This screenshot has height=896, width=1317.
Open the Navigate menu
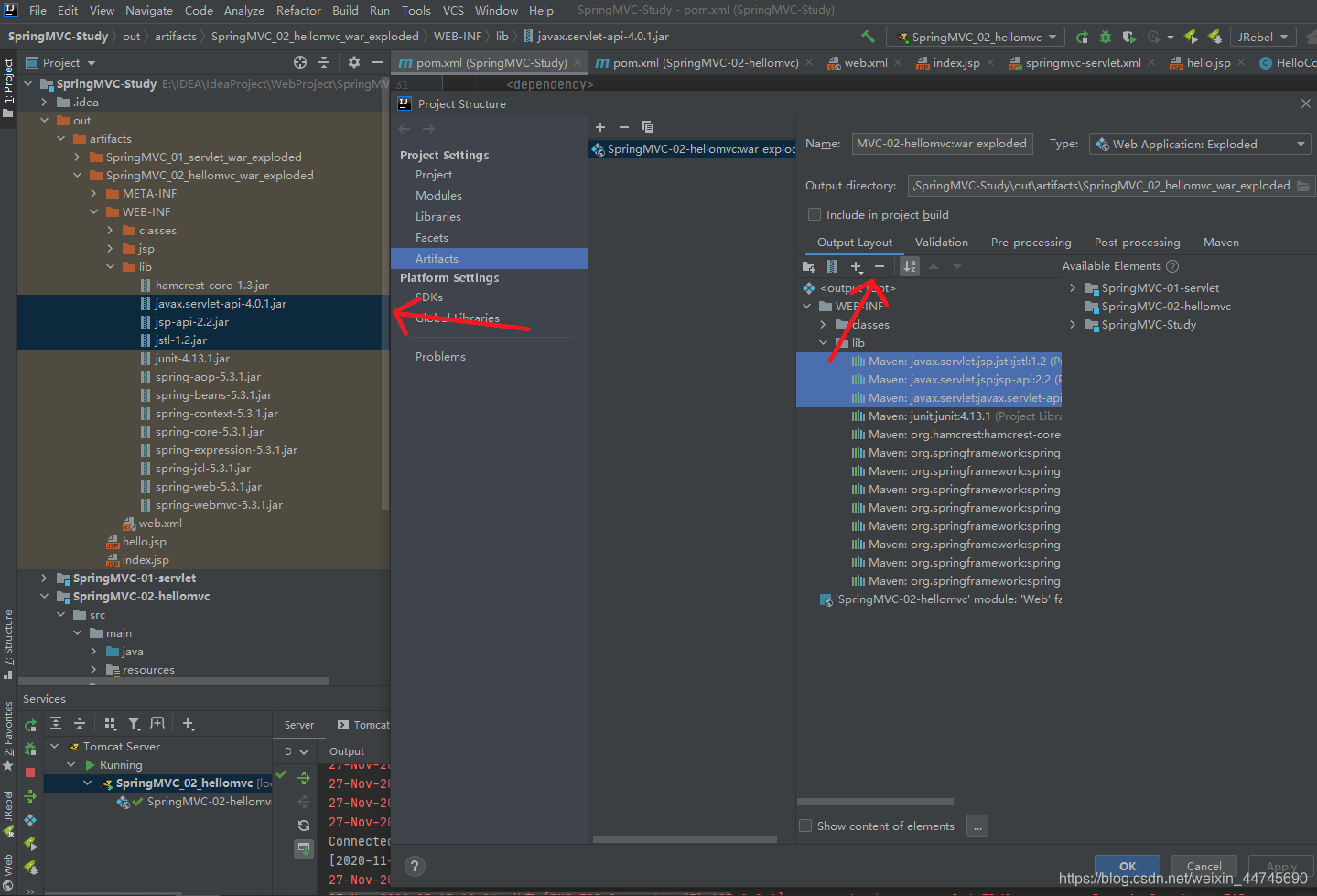click(x=149, y=11)
